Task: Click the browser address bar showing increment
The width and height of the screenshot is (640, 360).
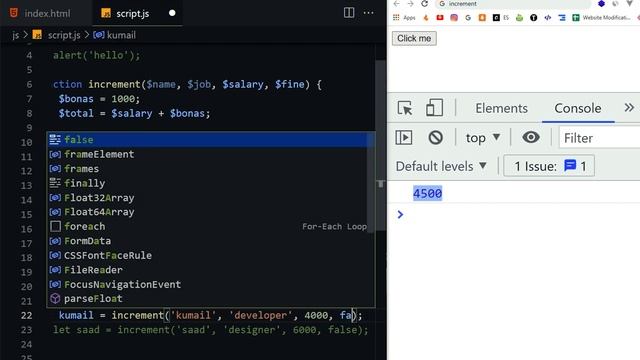Action: [x=513, y=4]
